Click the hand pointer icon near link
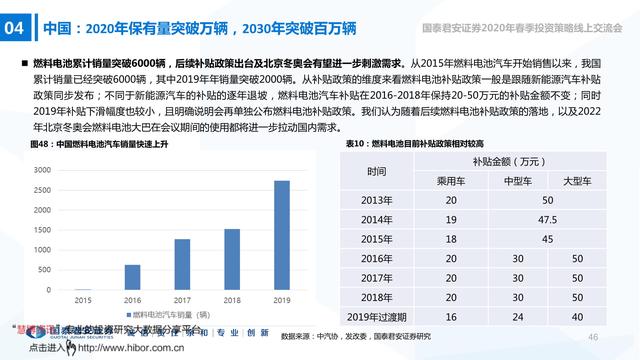The height and width of the screenshot is (360, 640). coord(71,348)
